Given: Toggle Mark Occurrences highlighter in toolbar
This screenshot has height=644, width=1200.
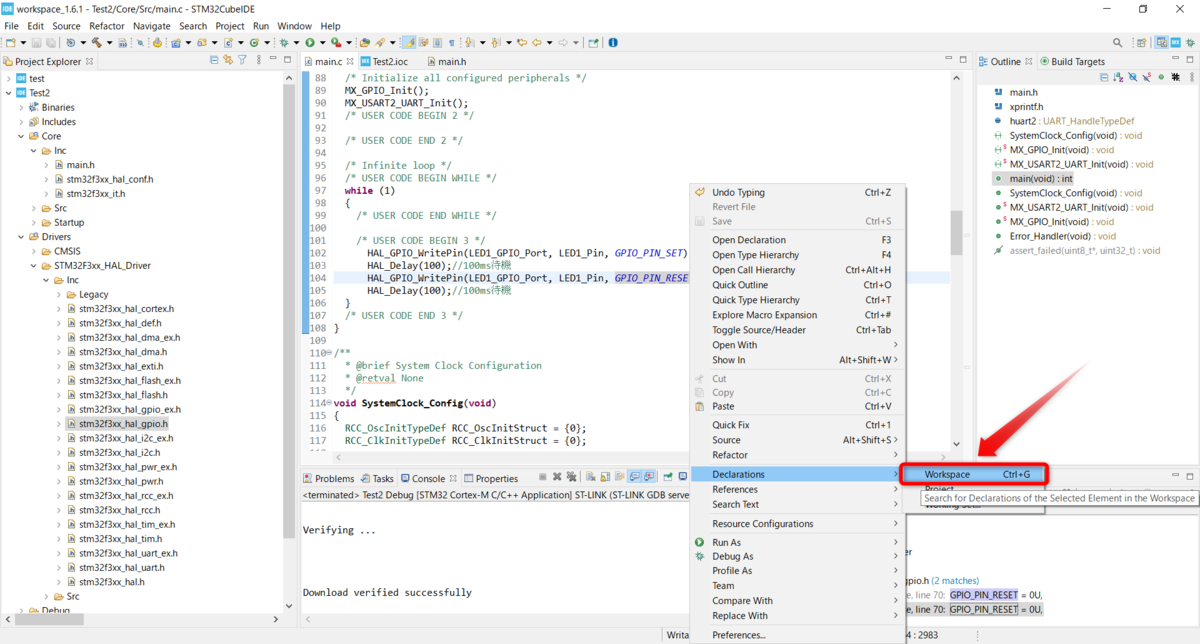Looking at the screenshot, I should point(409,42).
